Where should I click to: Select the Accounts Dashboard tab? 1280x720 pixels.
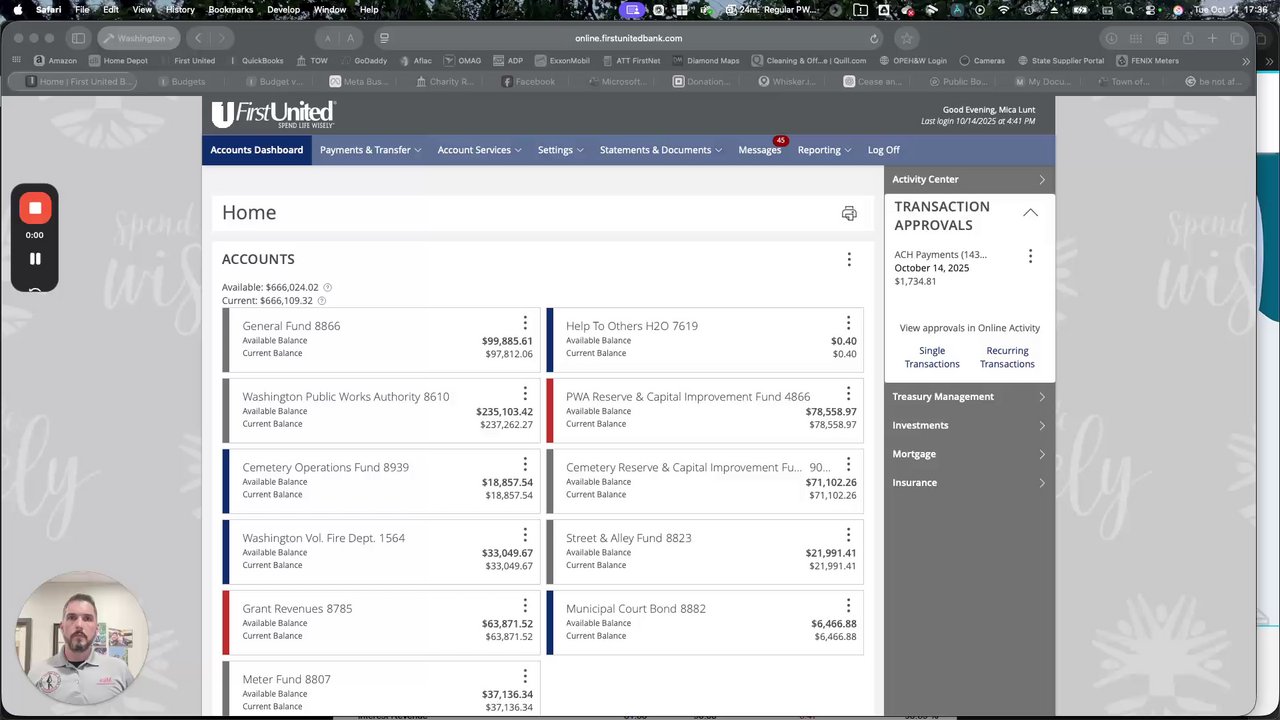pyautogui.click(x=257, y=150)
